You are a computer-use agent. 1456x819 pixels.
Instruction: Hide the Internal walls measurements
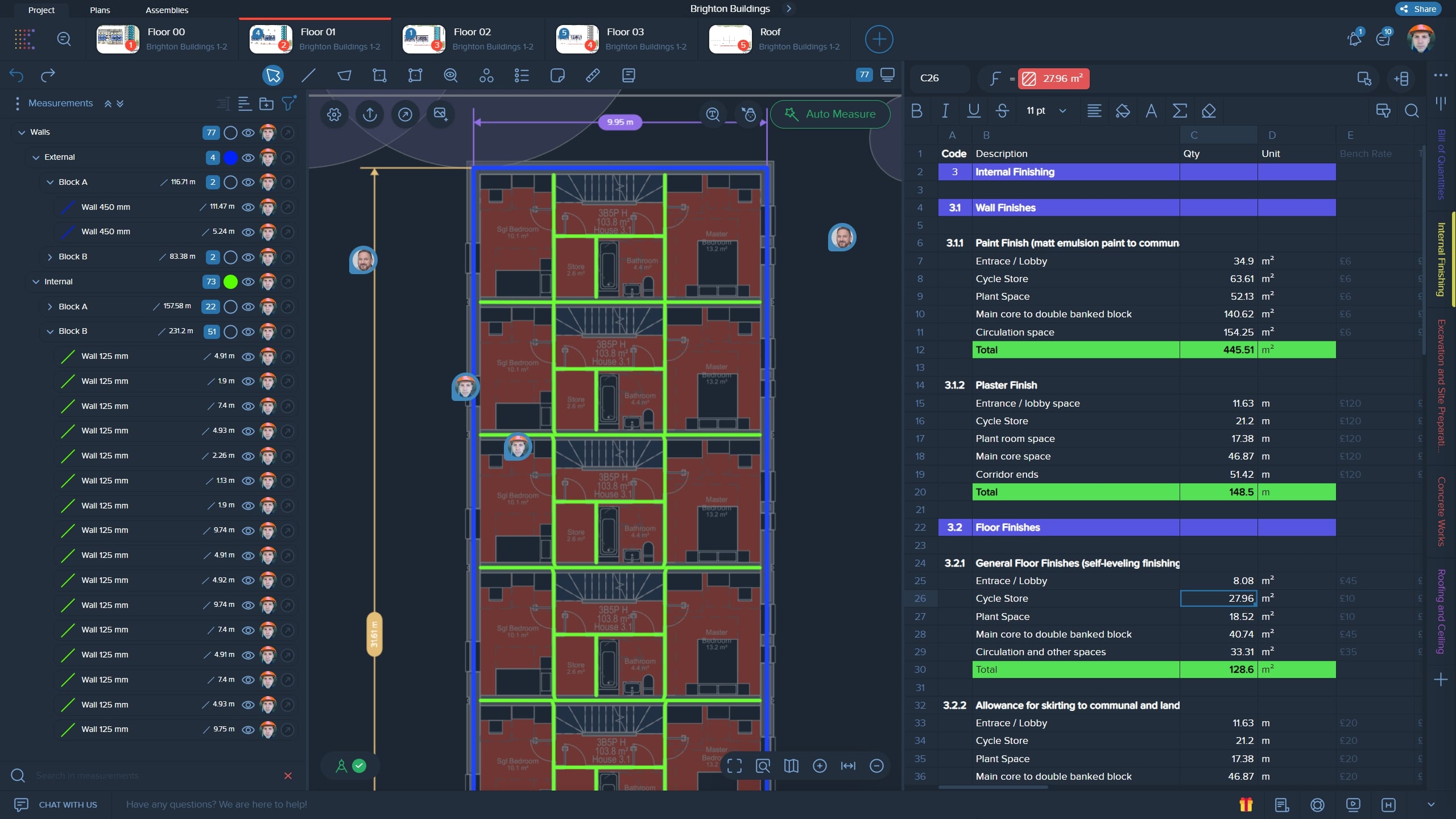[x=248, y=282]
